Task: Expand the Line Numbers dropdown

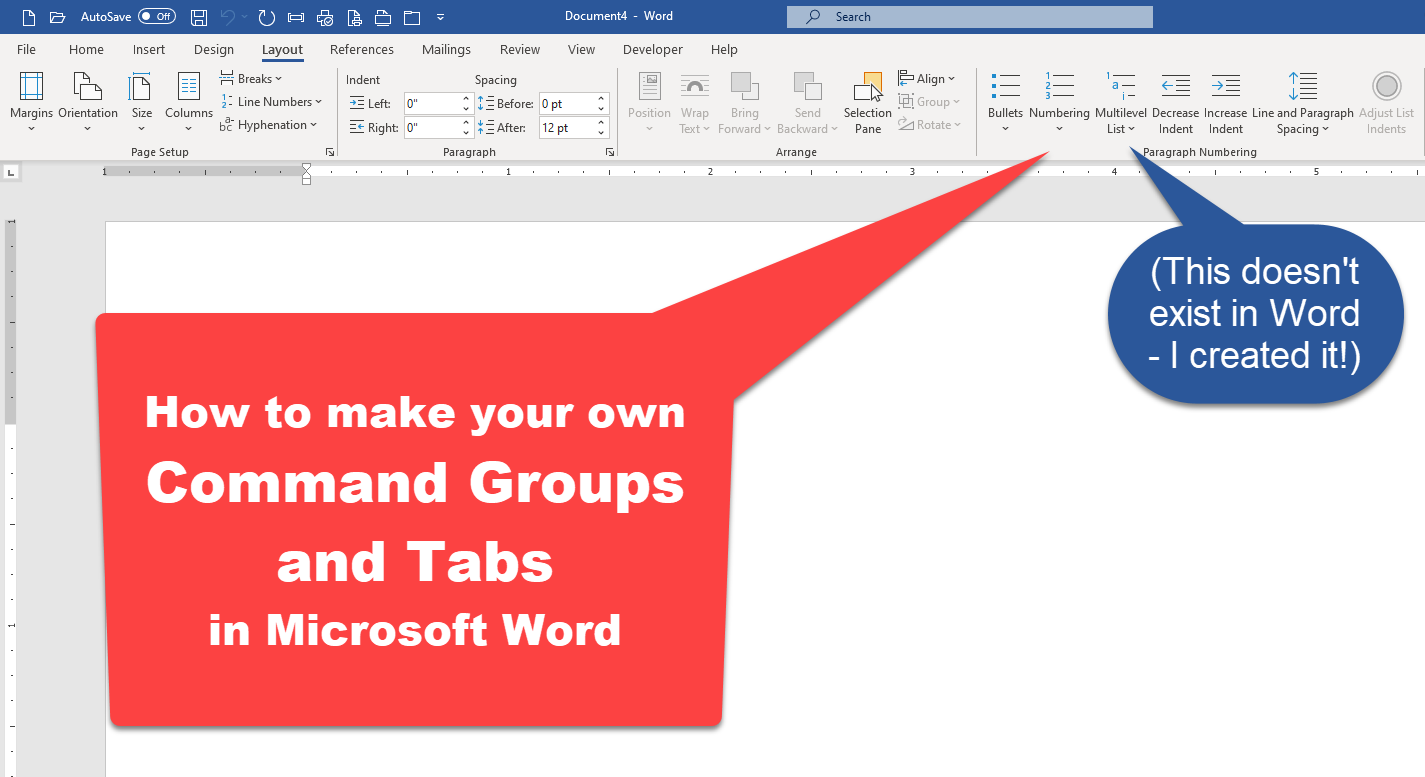Action: click(271, 102)
